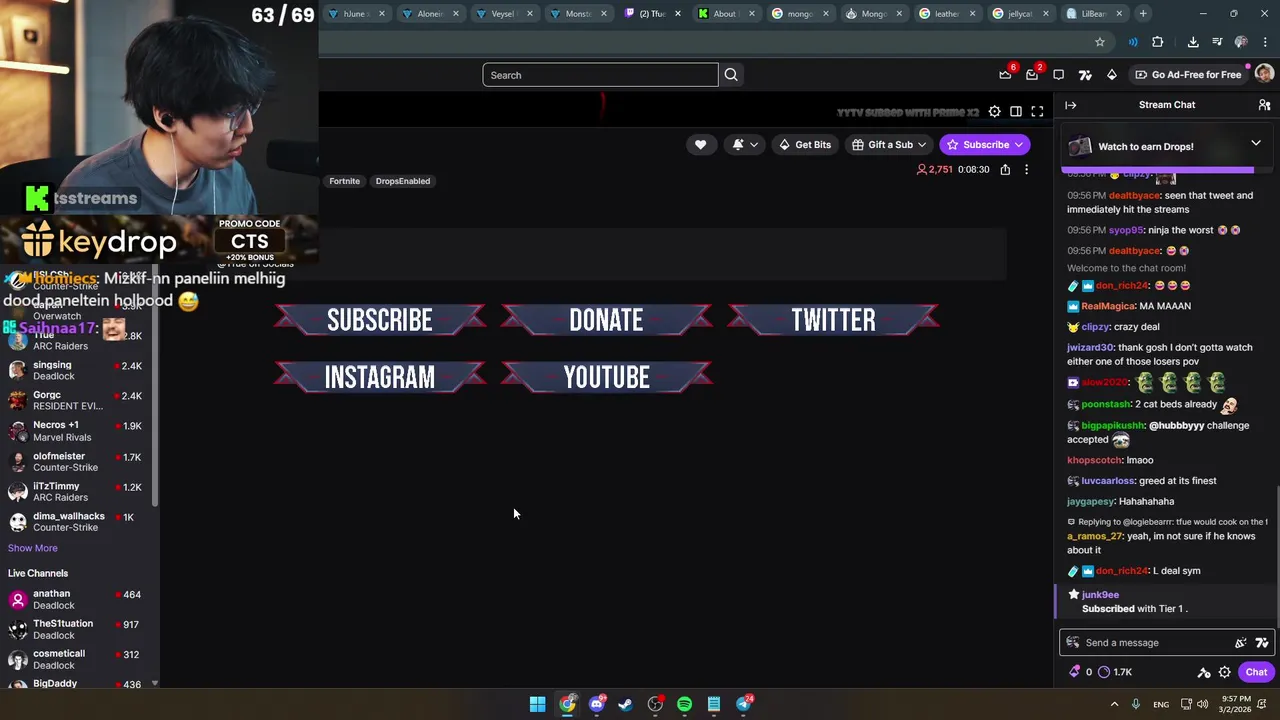Image resolution: width=1280 pixels, height=720 pixels.
Task: Click the party popper icon in chat box
Action: tap(1241, 643)
